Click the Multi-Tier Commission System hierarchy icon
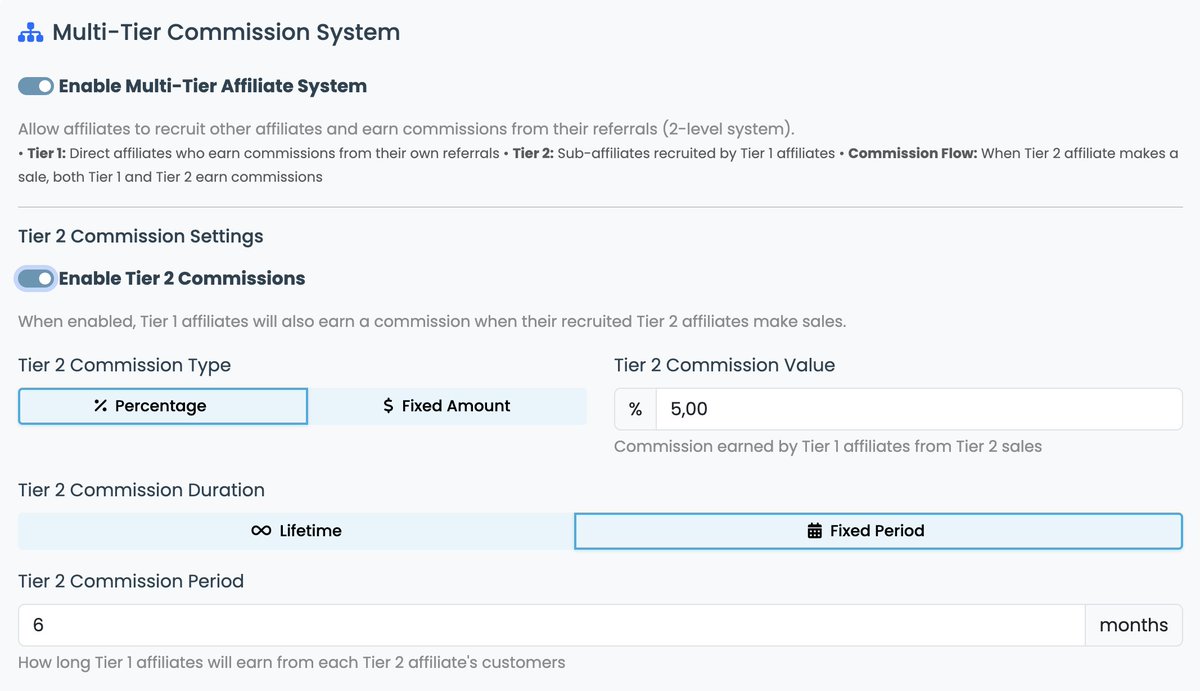Image resolution: width=1200 pixels, height=691 pixels. [x=30, y=31]
